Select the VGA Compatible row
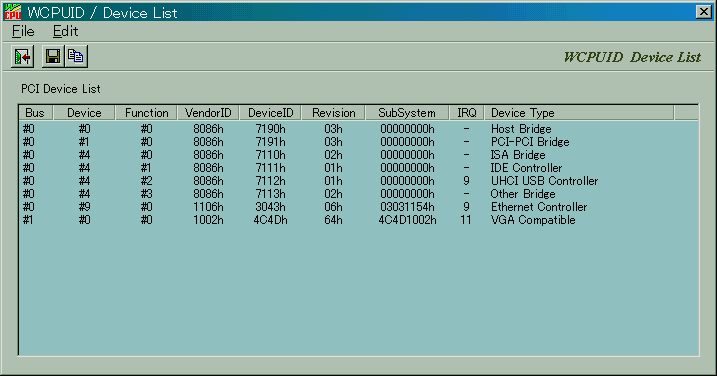Viewport: 717px width, 376px height. click(x=358, y=220)
